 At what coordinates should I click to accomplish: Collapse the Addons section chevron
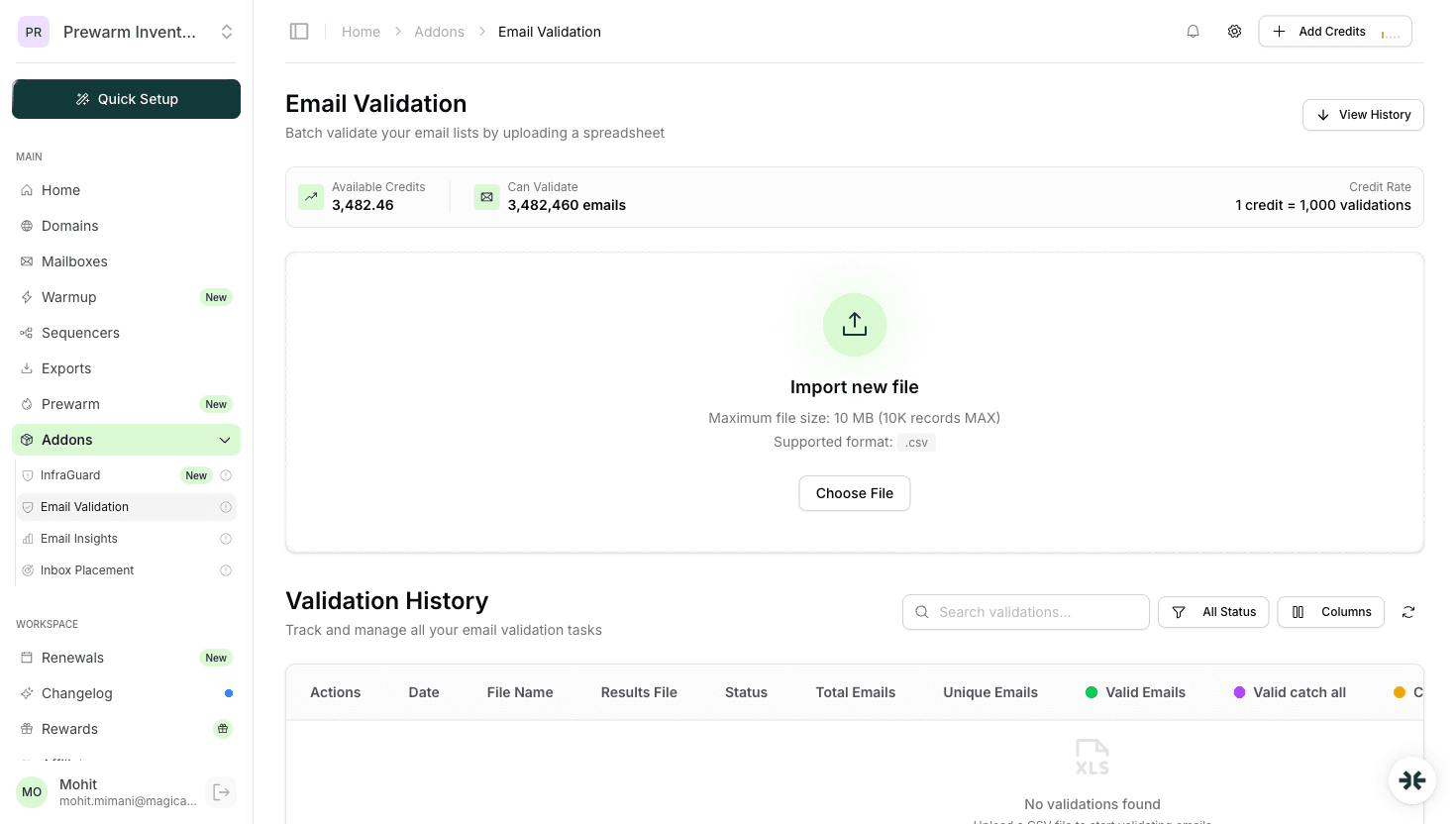225,439
